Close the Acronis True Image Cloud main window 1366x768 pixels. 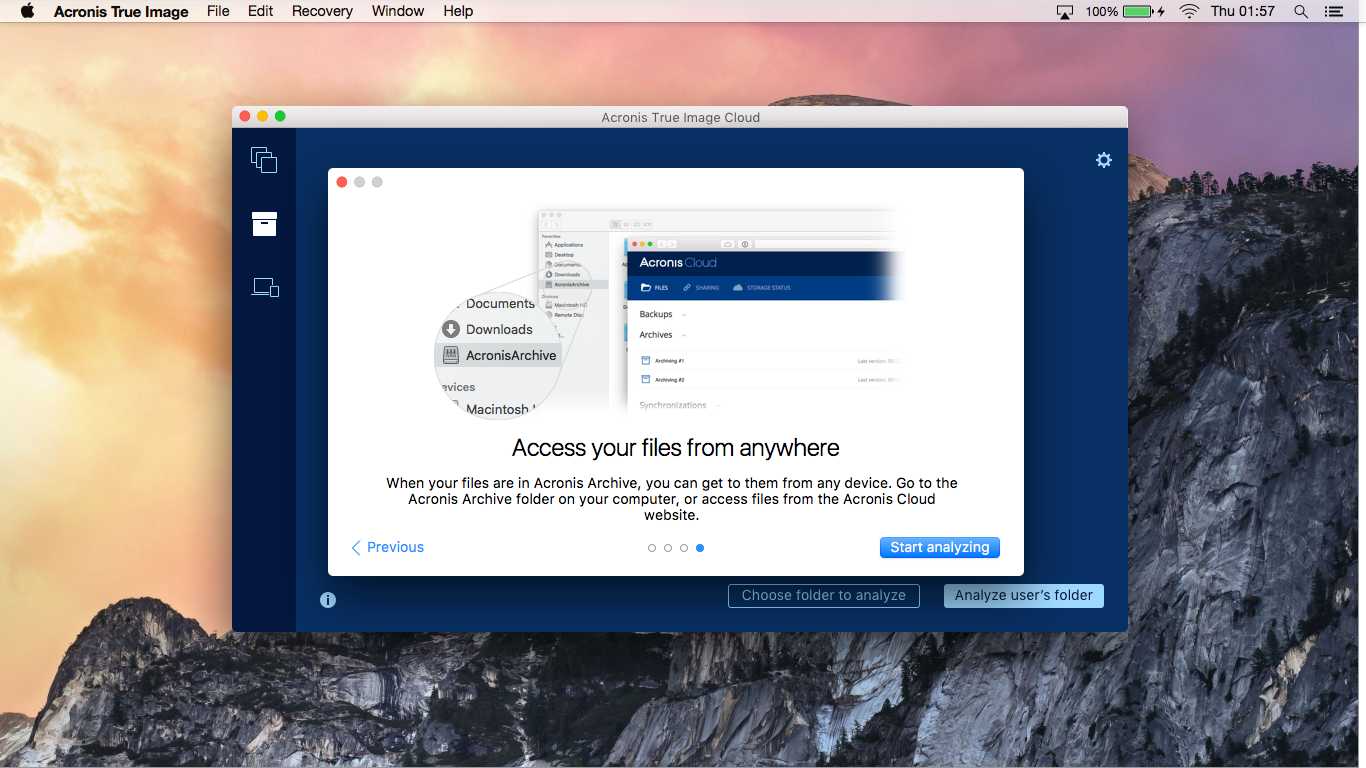tap(246, 116)
